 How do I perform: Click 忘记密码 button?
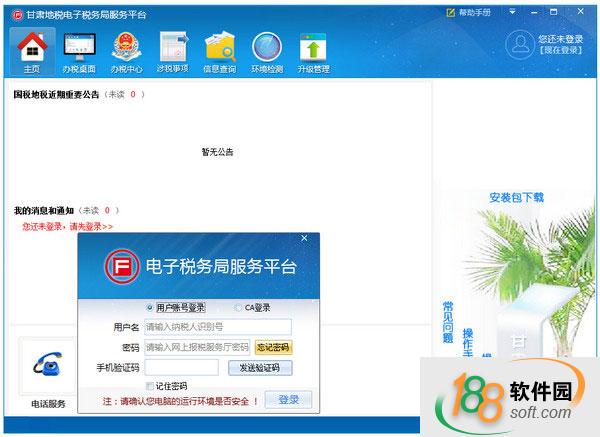coord(273,347)
